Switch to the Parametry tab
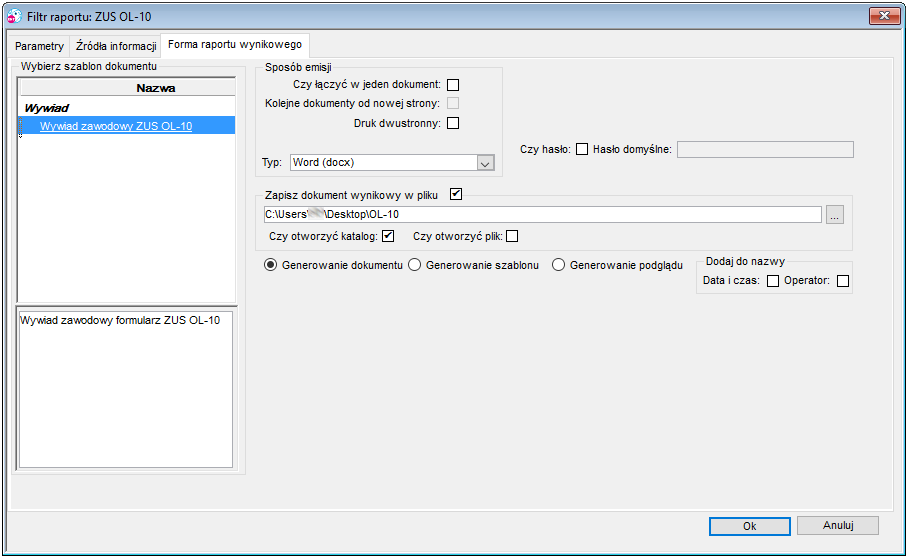 (x=39, y=46)
